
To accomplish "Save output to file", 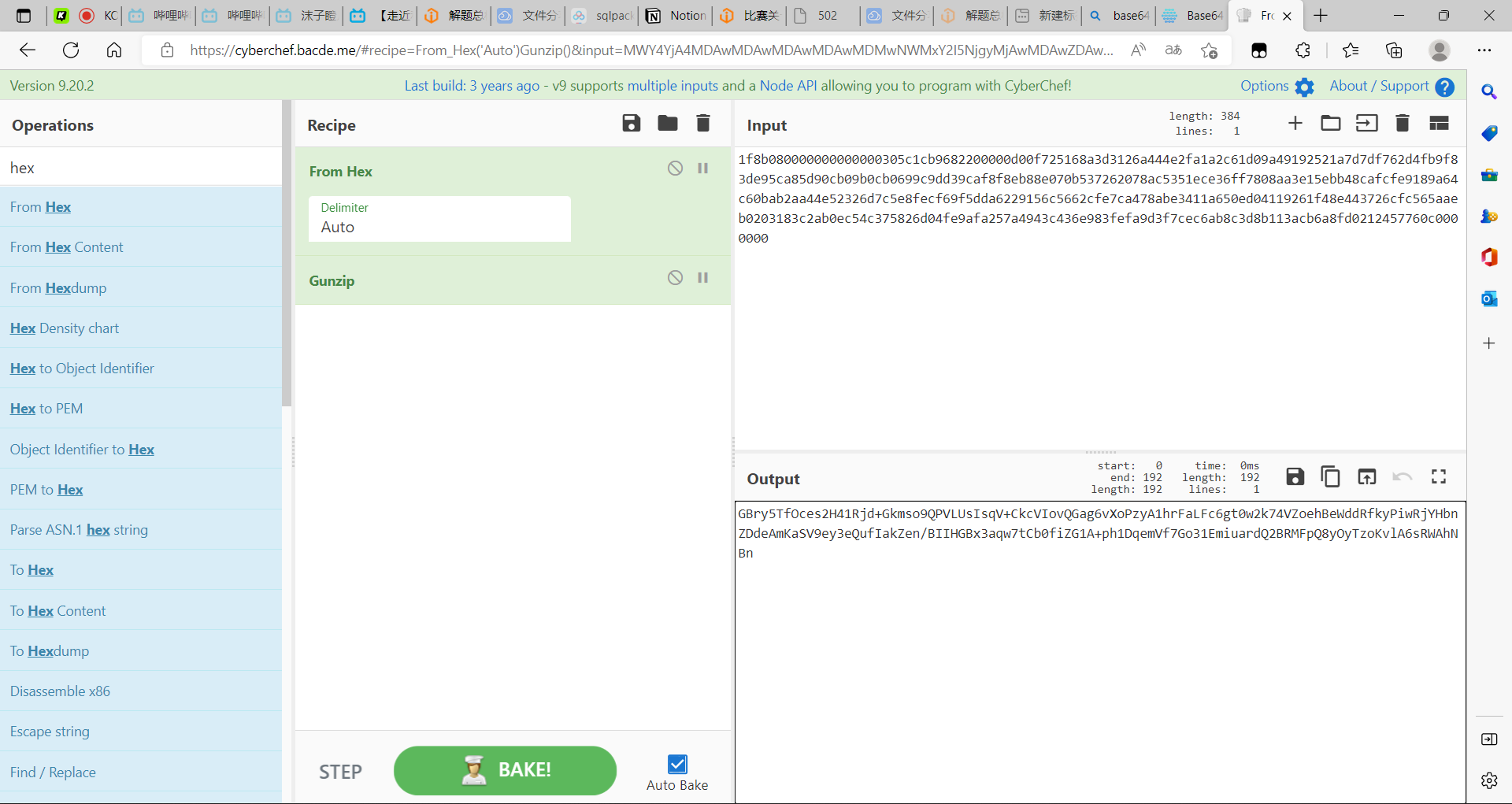I will pyautogui.click(x=1295, y=477).
